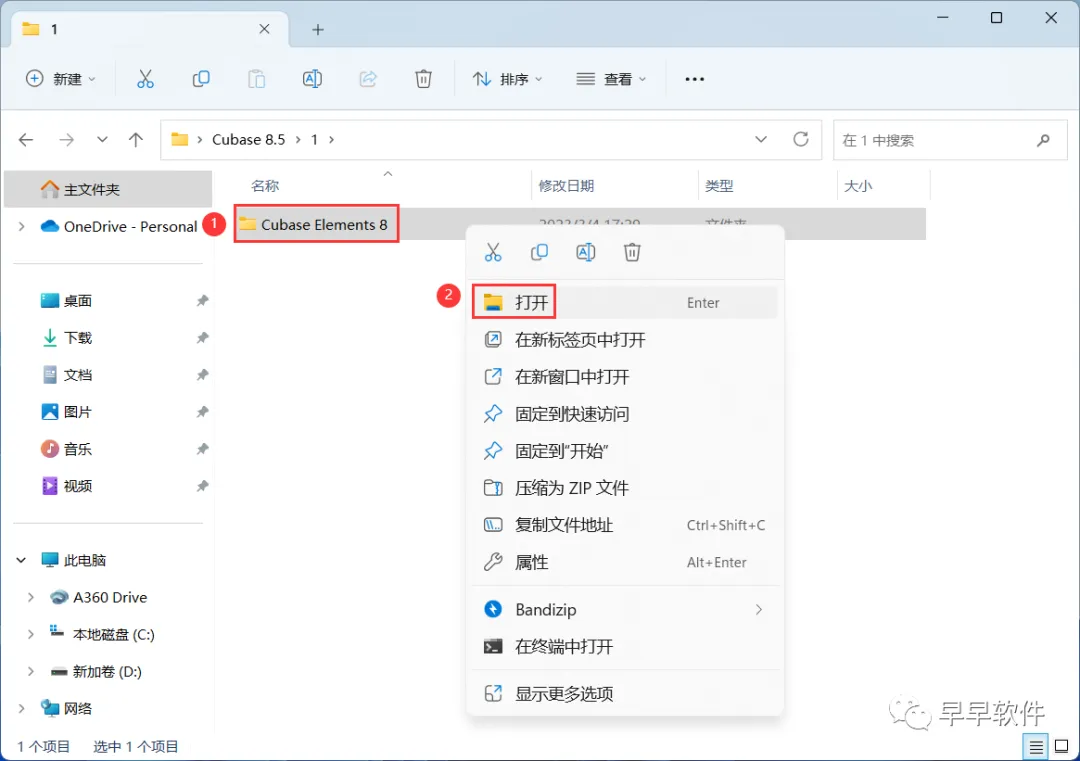Image resolution: width=1080 pixels, height=761 pixels.
Task: Choose 打开 in the context menu
Action: 625,302
